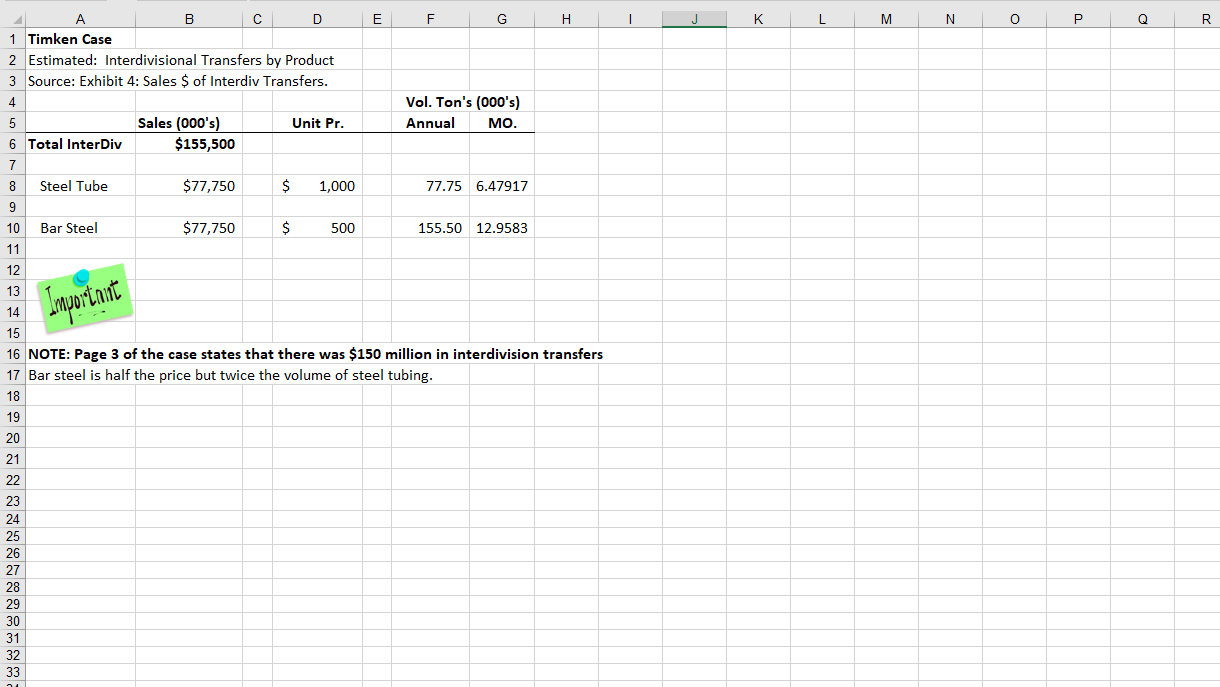
Task: Select row 6 header
Action: tap(13, 144)
